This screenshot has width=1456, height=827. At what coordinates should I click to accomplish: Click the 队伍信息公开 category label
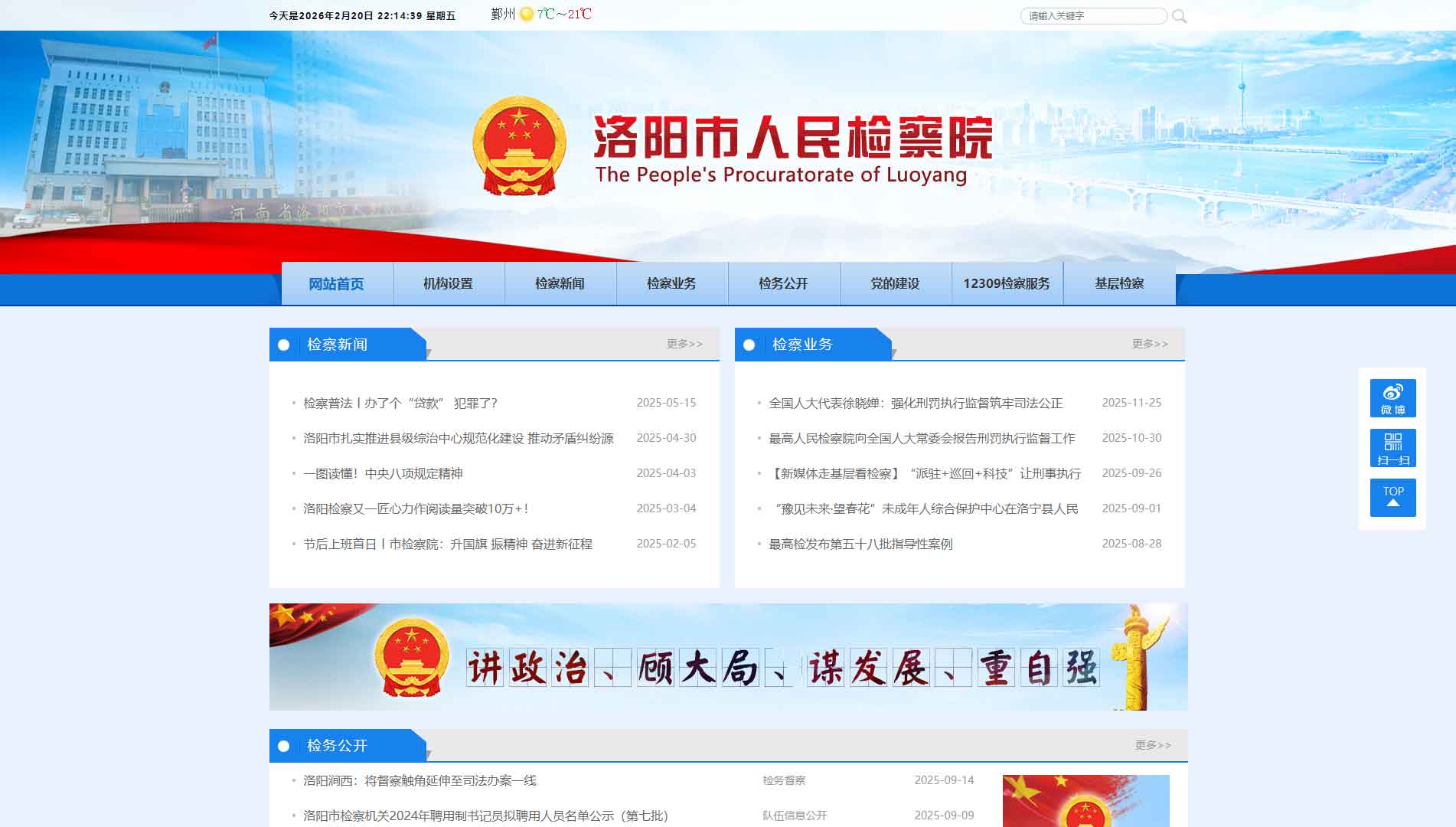(795, 816)
